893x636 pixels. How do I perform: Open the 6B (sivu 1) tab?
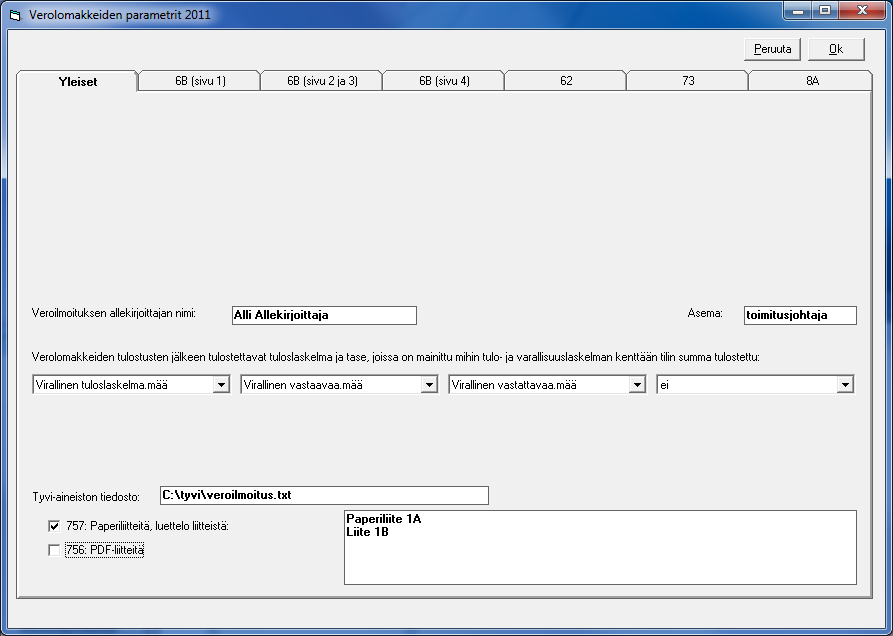(x=200, y=81)
